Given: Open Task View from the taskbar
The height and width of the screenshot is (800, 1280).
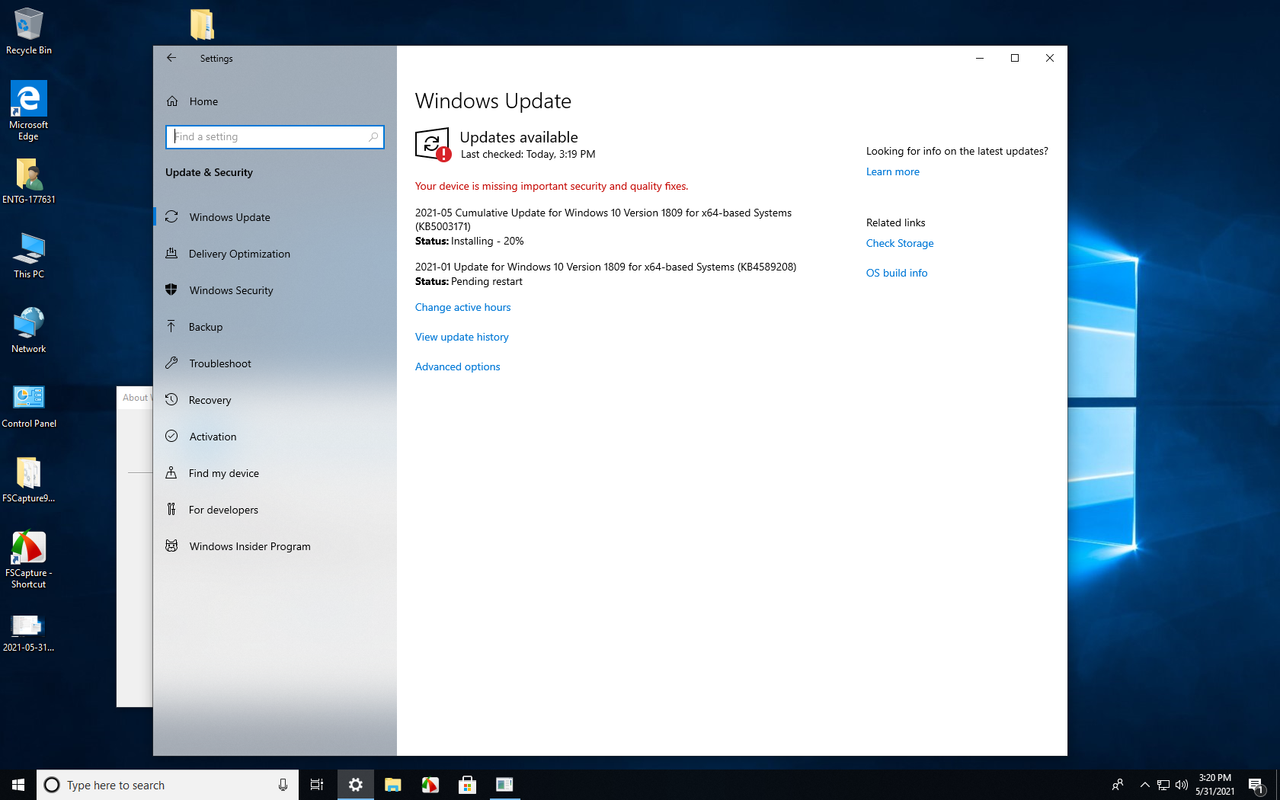Looking at the screenshot, I should [317, 785].
